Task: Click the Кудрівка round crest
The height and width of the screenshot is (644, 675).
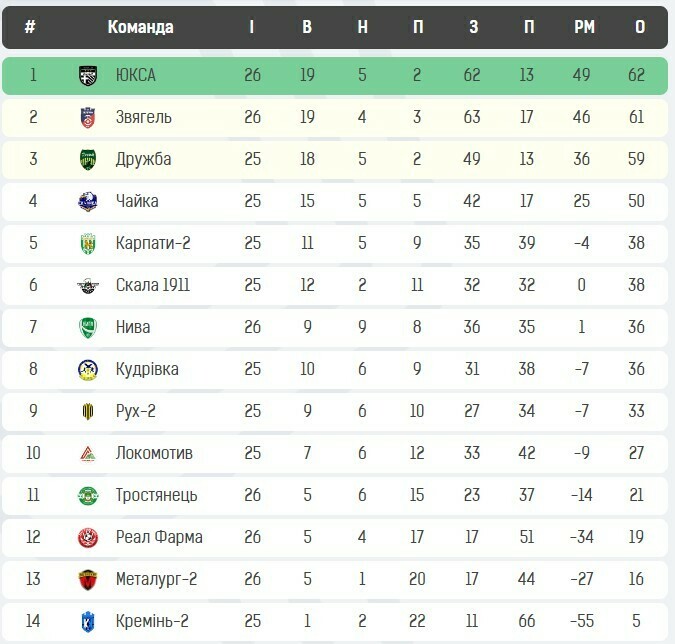Action: [x=88, y=369]
